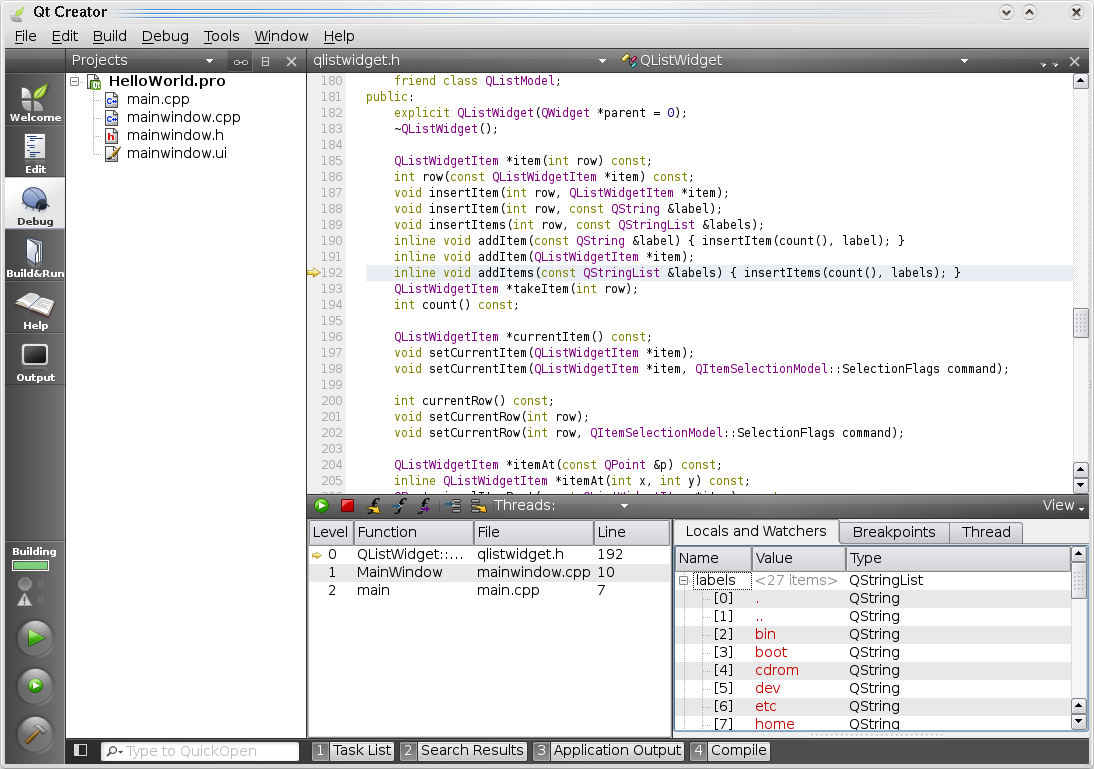Select the 'cdrom' value in Locals
This screenshot has width=1094, height=769.
[777, 670]
